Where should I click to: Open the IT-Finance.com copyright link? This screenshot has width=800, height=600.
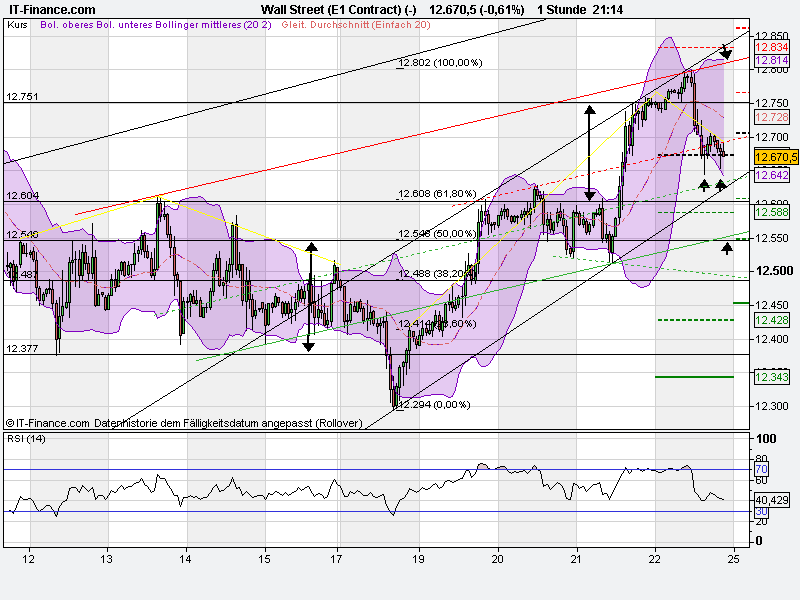tap(46, 422)
